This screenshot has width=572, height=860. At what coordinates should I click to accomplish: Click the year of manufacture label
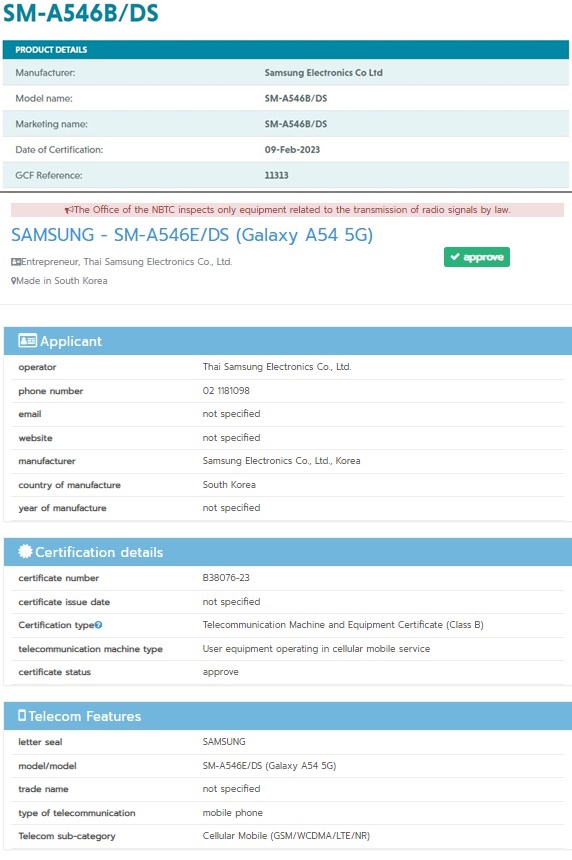pyautogui.click(x=62, y=508)
